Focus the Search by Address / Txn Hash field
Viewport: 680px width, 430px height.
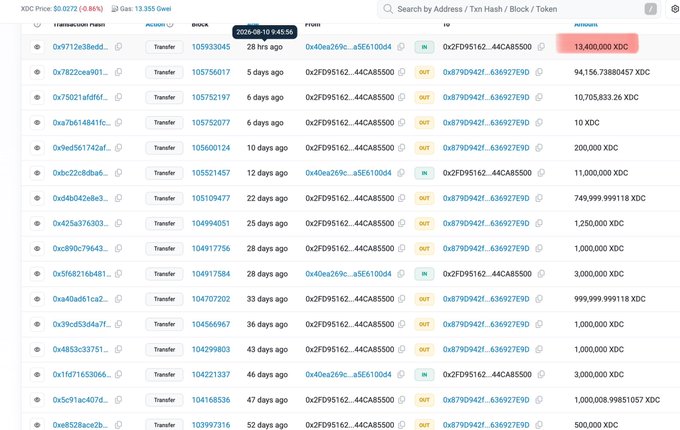(x=519, y=9)
